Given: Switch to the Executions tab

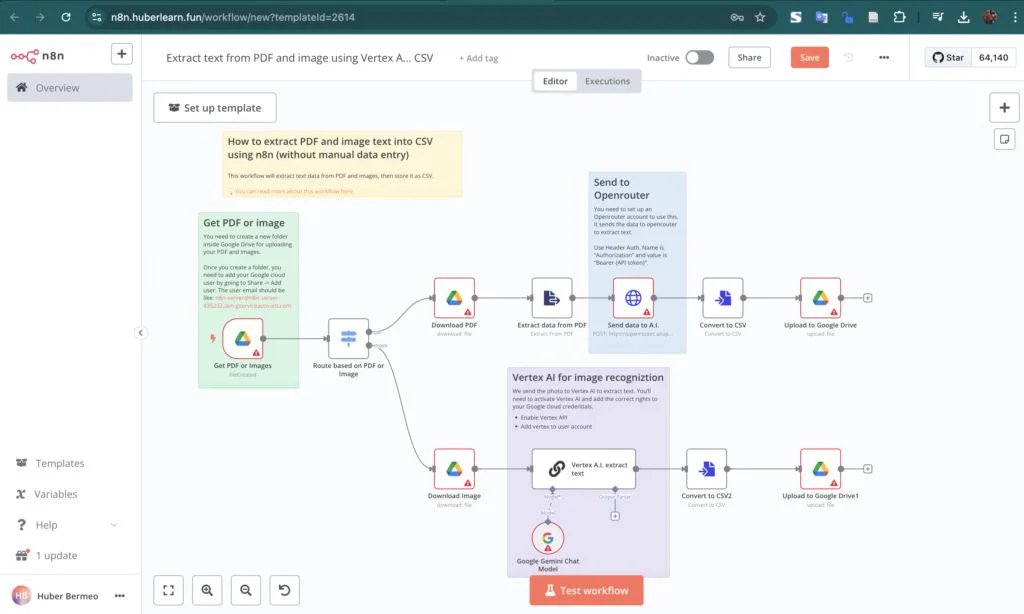Looking at the screenshot, I should (607, 81).
